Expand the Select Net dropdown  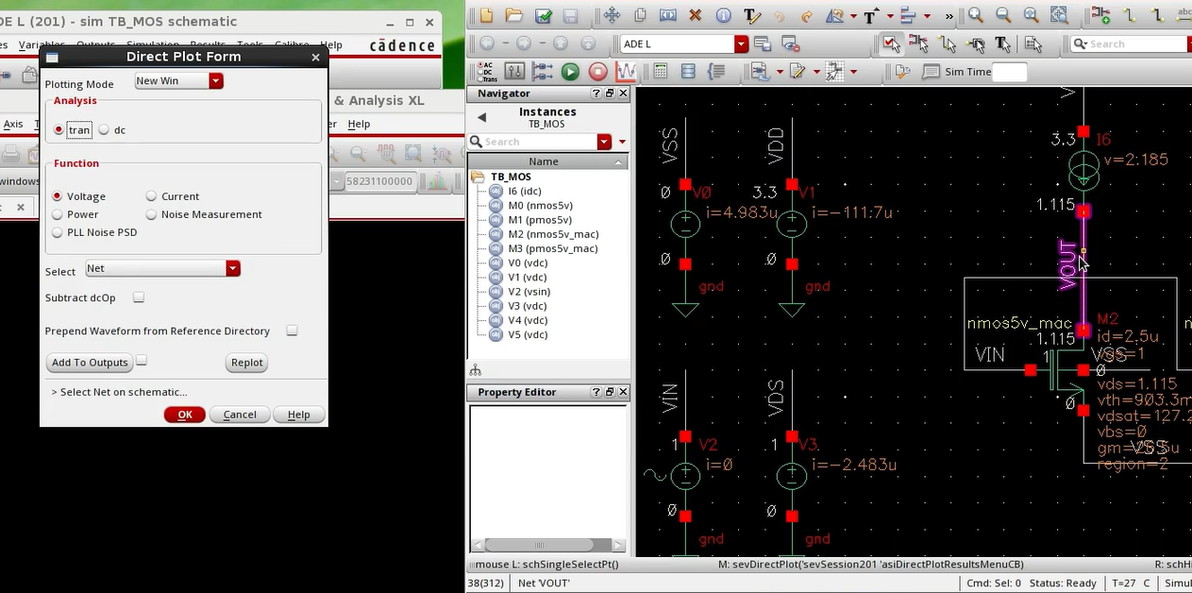point(233,269)
